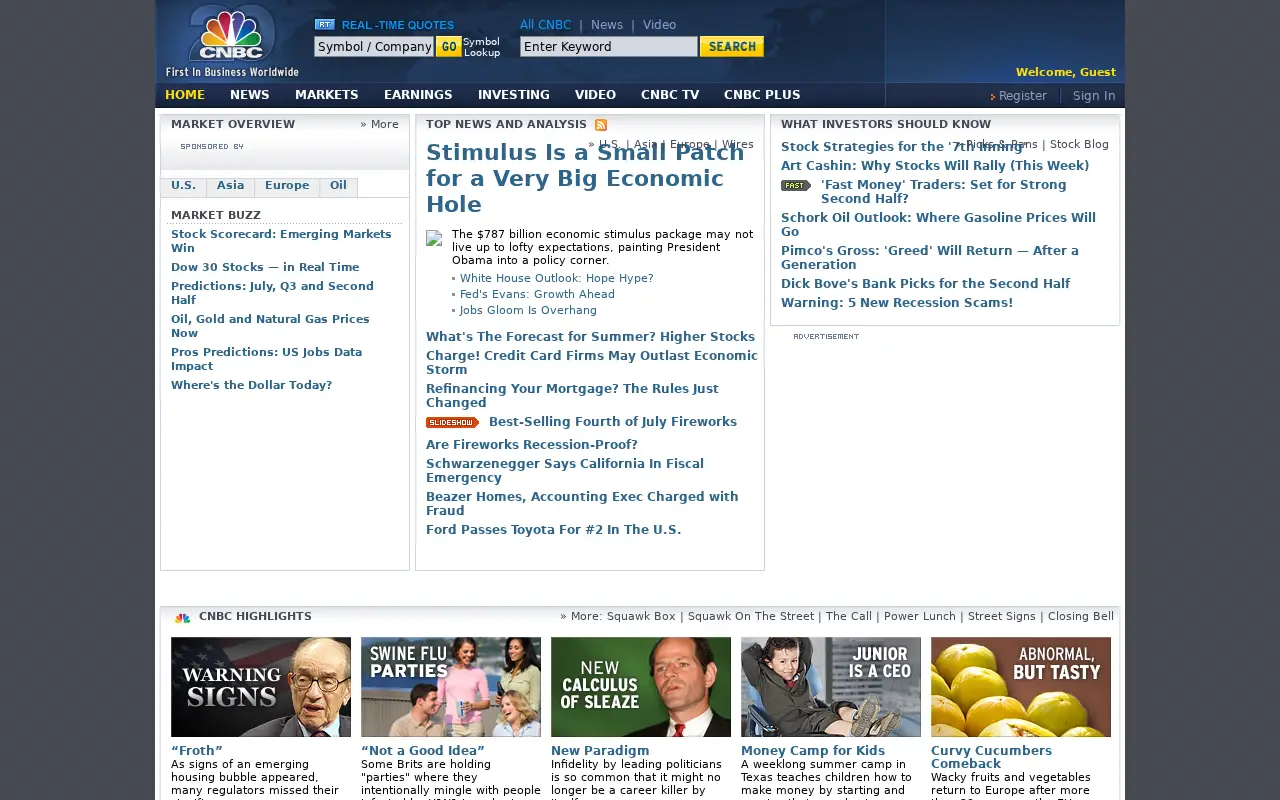Open the CNBC TV menu item

pyautogui.click(x=670, y=95)
